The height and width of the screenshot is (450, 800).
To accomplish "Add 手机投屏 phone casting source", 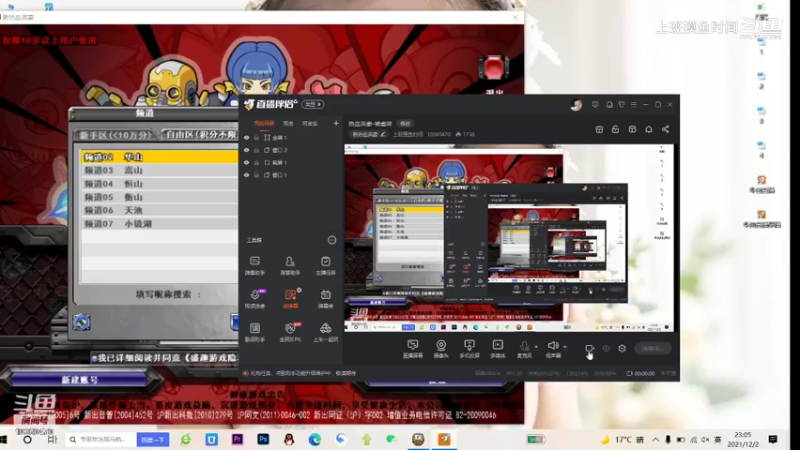I will tap(469, 349).
